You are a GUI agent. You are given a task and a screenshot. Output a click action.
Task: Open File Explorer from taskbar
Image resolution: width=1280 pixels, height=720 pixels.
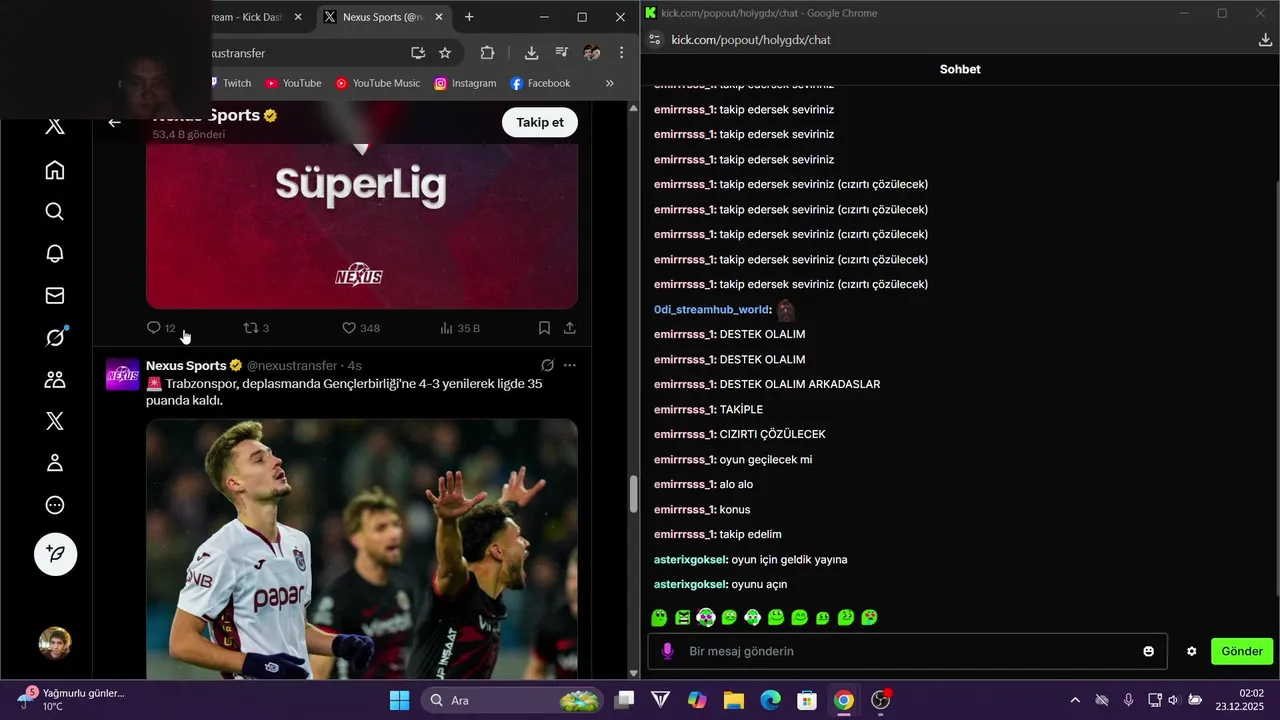[x=734, y=700]
